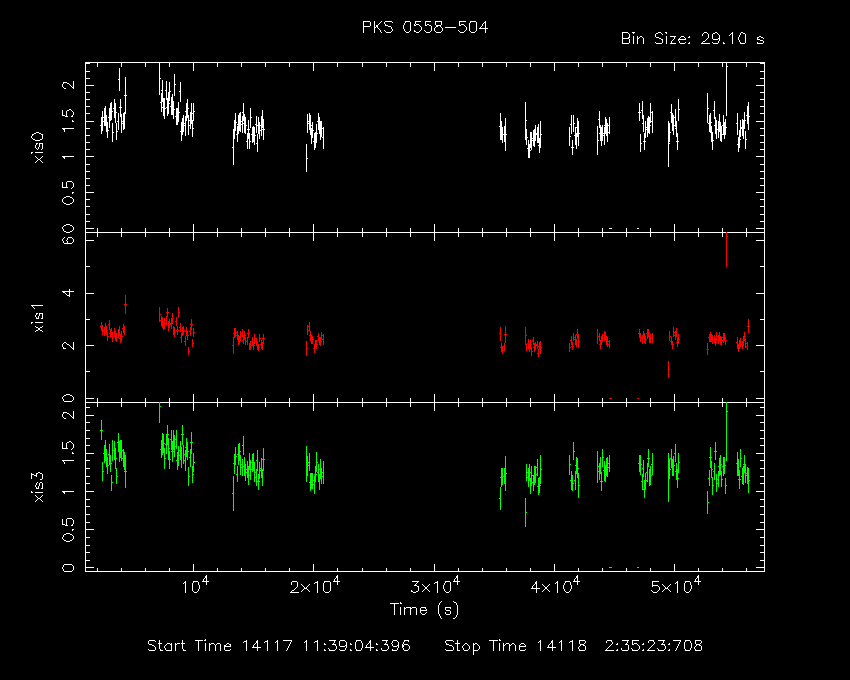Select the Stop Time 14118 2:35:23:708 text
850x680 pixels.
tap(573, 646)
